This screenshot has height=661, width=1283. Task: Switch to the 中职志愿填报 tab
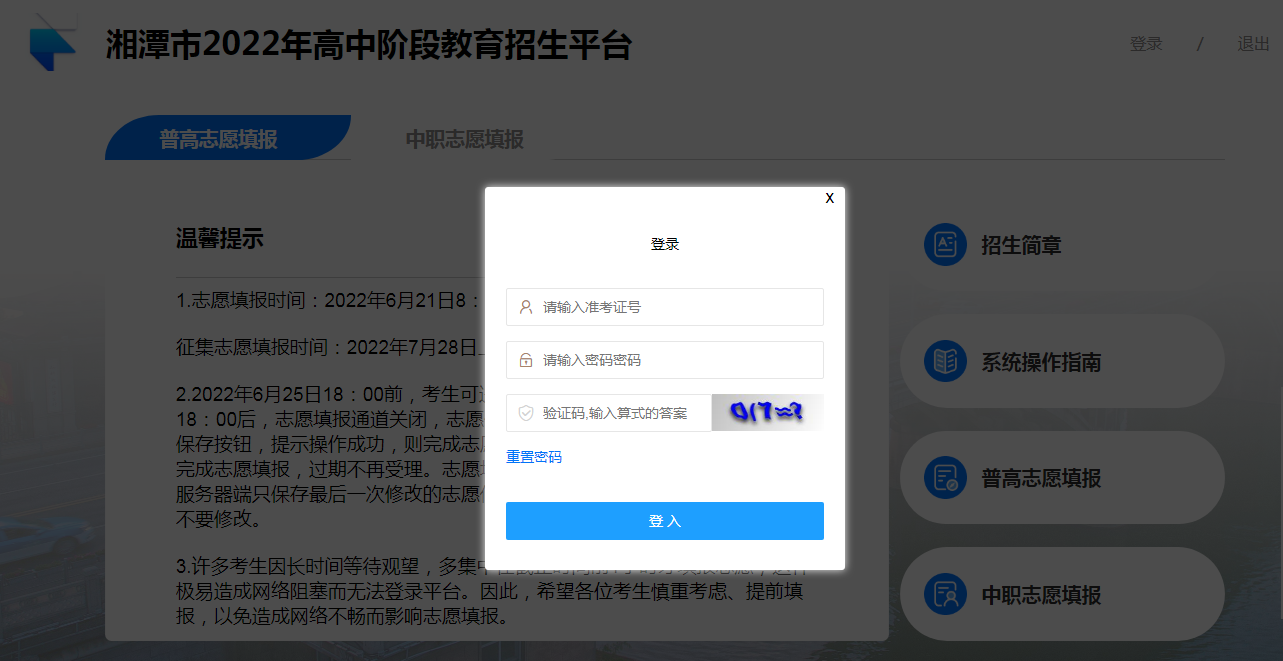(x=464, y=139)
